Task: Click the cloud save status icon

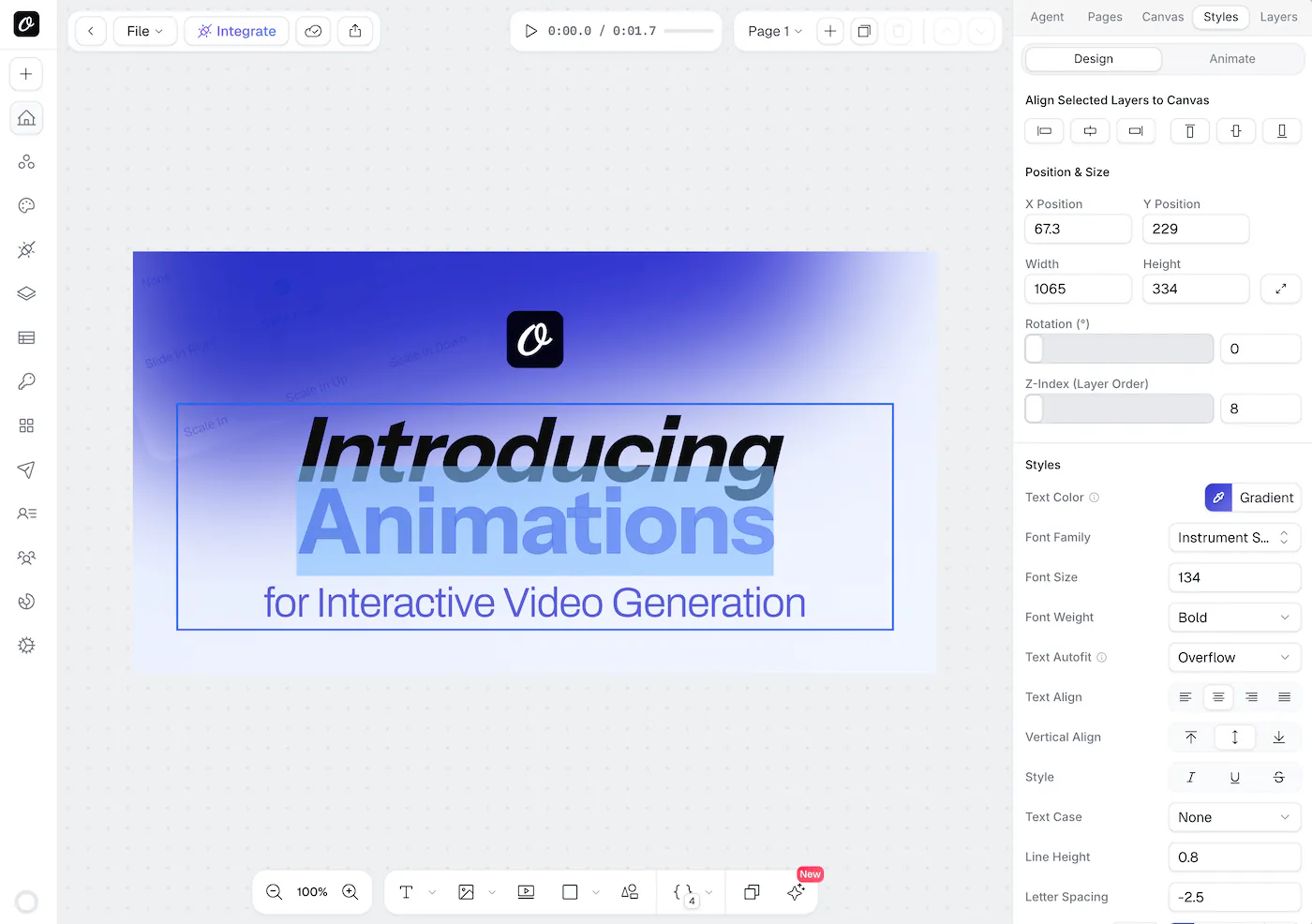Action: point(313,31)
